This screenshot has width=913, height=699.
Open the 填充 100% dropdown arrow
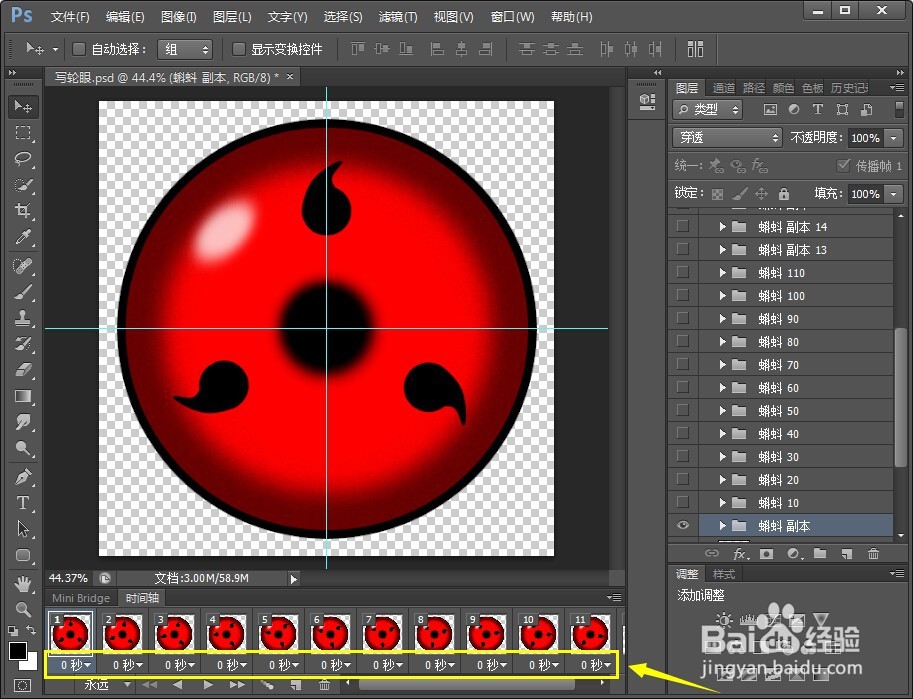coord(894,193)
